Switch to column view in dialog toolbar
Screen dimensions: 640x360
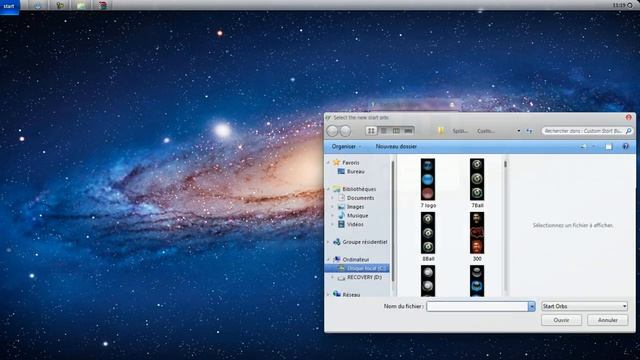click(x=396, y=131)
